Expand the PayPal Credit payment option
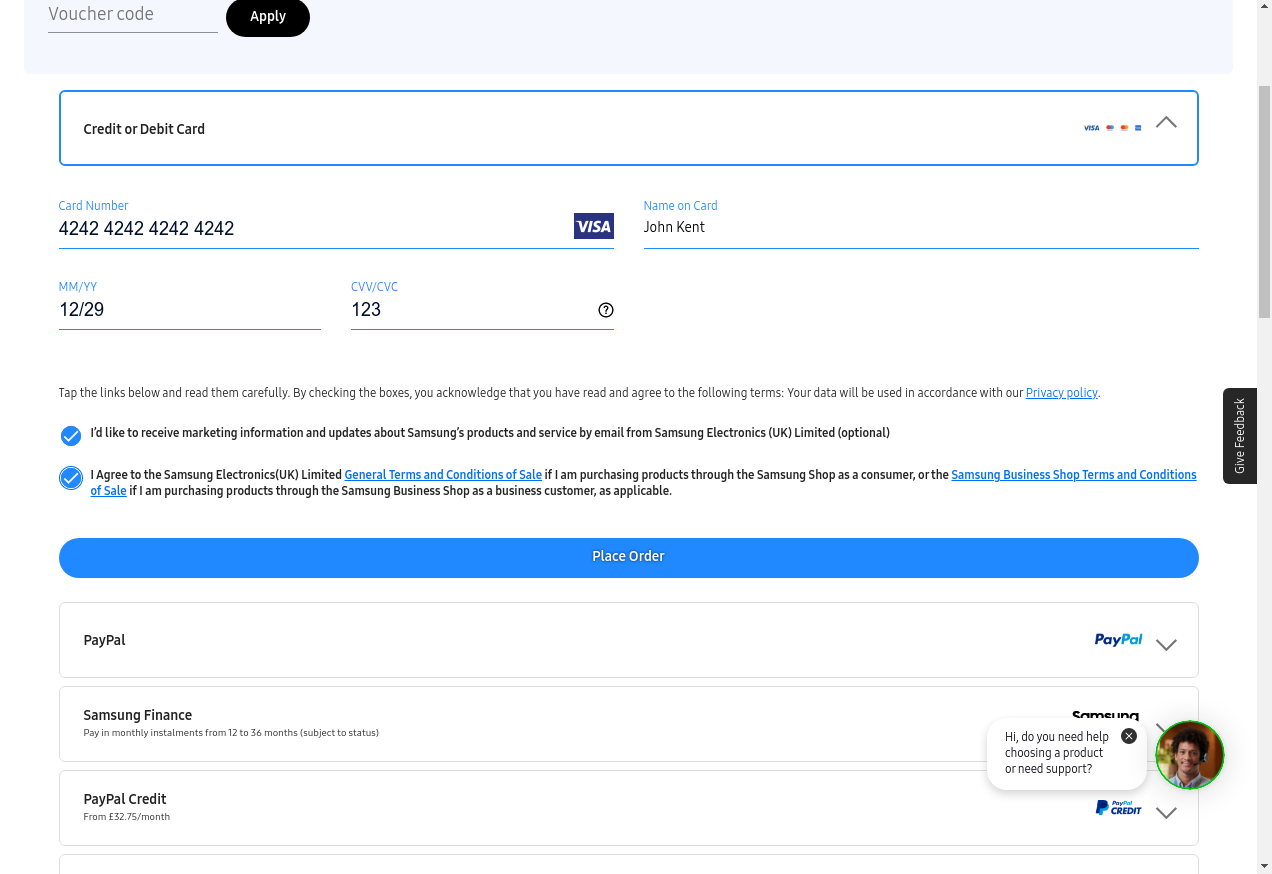 [x=1166, y=813]
